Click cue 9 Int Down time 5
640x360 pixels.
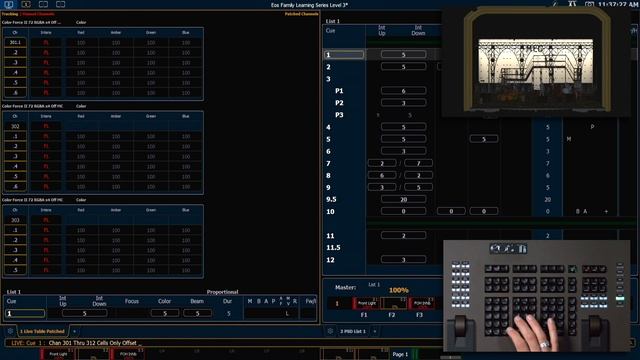point(418,187)
